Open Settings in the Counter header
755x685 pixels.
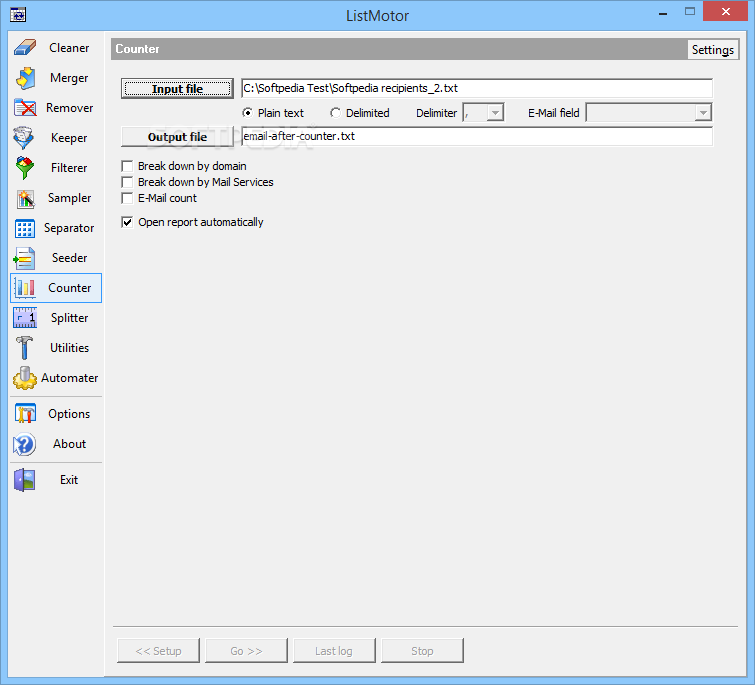click(x=713, y=50)
